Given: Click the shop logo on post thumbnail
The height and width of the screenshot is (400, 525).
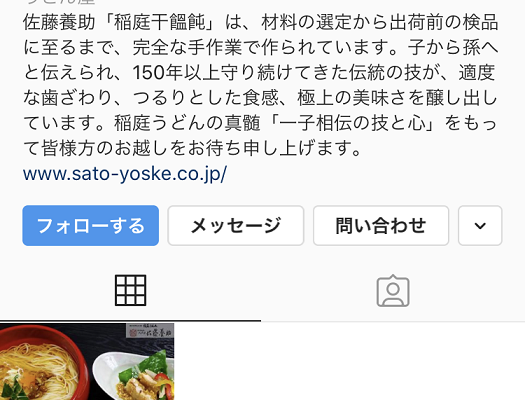Looking at the screenshot, I should [150, 330].
